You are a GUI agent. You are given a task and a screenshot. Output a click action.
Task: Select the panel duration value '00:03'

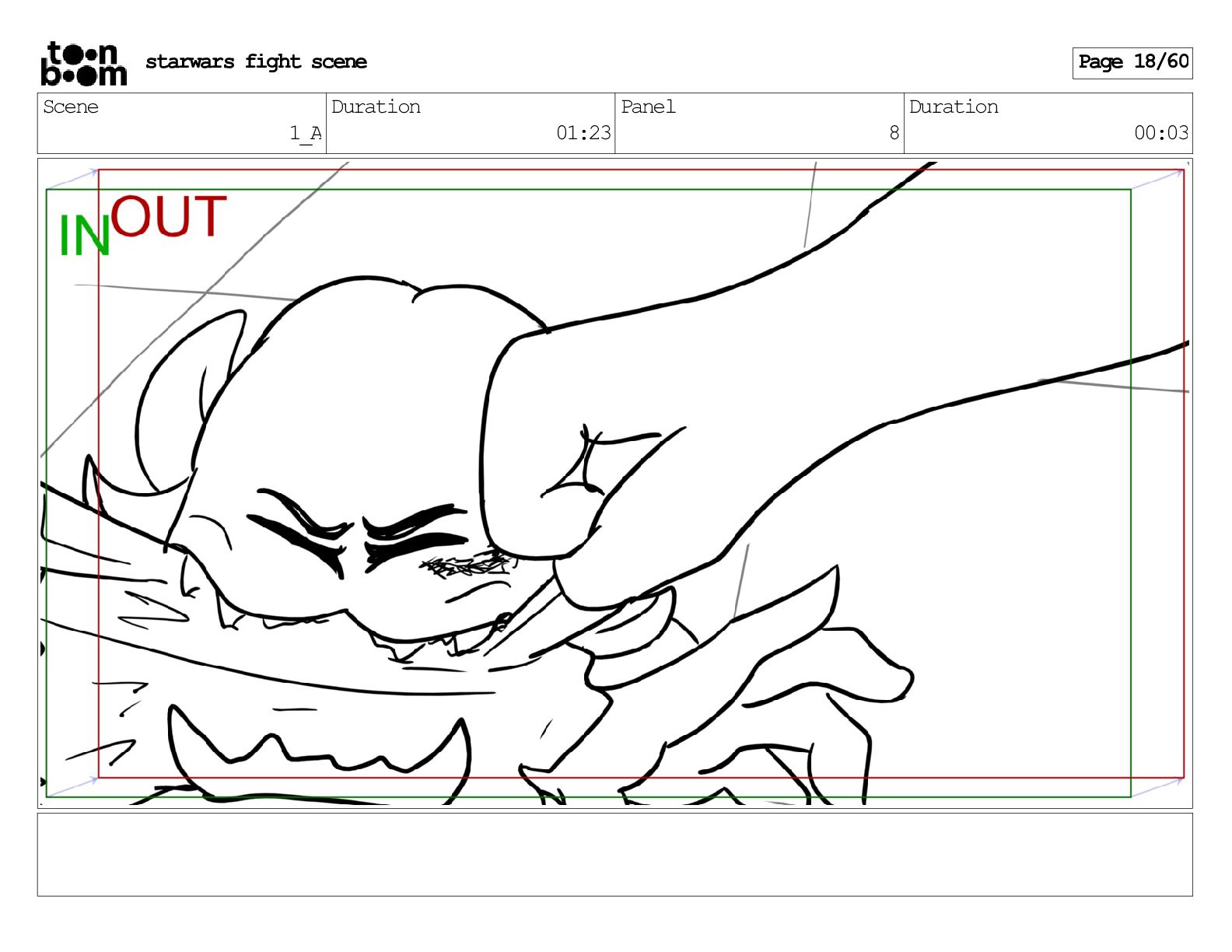(x=1161, y=133)
